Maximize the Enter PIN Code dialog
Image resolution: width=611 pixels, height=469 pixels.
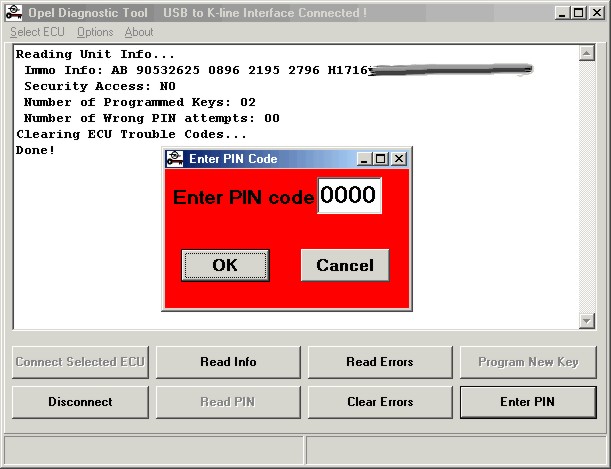click(380, 159)
